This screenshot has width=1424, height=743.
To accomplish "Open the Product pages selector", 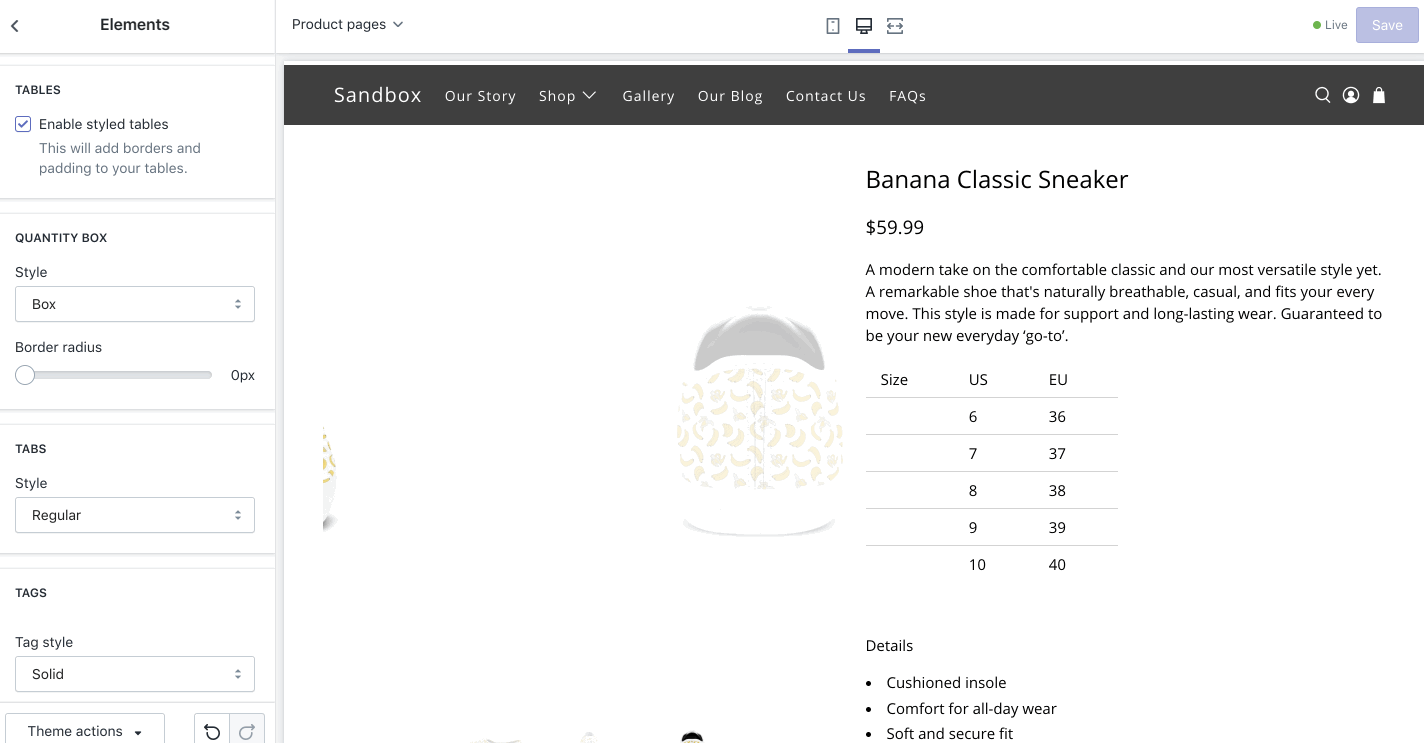I will (347, 24).
